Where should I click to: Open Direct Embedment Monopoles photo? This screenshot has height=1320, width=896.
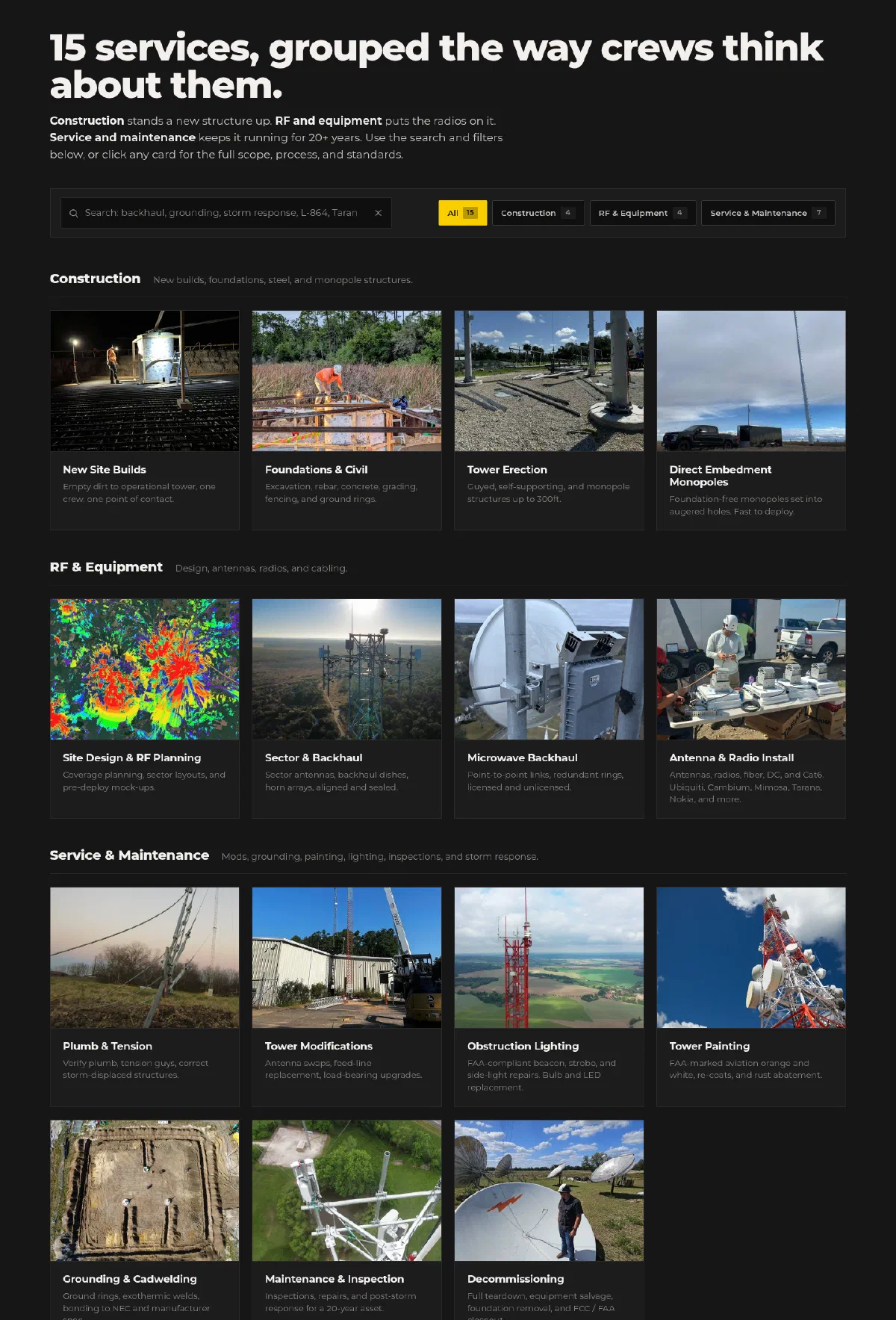pos(751,381)
